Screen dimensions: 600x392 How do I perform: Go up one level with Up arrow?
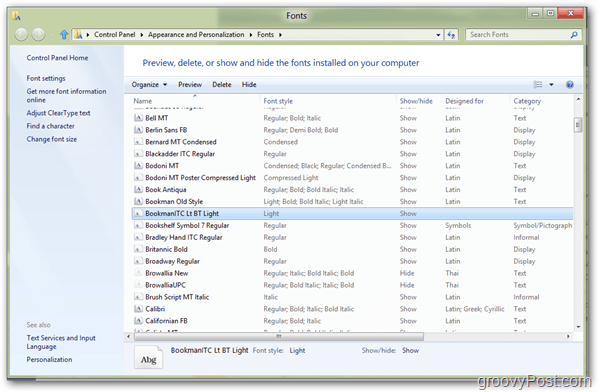(64, 35)
